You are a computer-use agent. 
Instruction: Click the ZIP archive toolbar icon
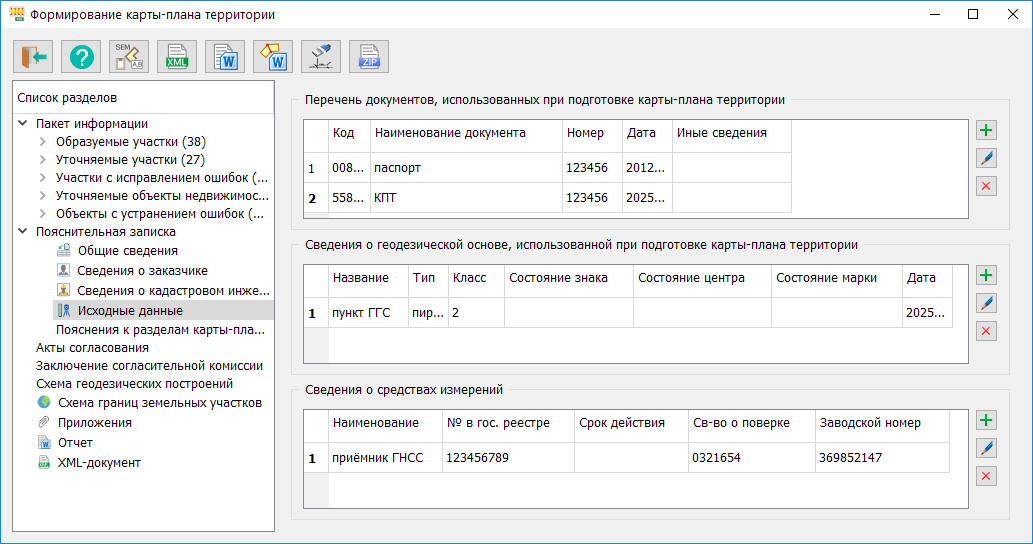(x=369, y=58)
